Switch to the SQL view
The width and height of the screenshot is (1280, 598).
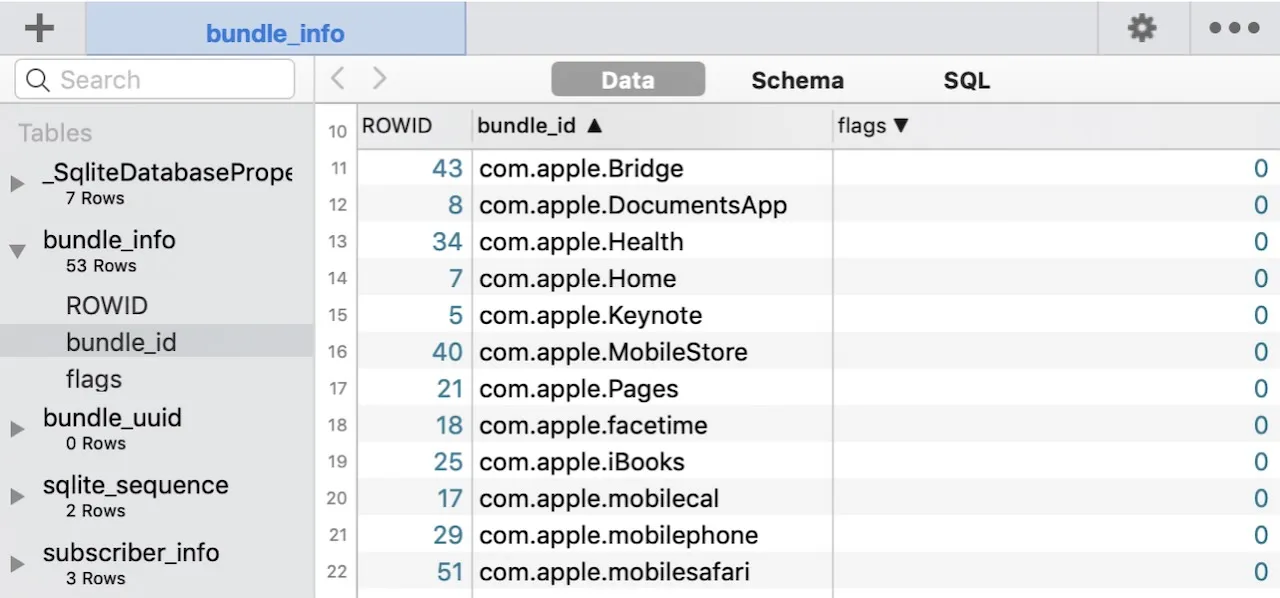tap(966, 80)
